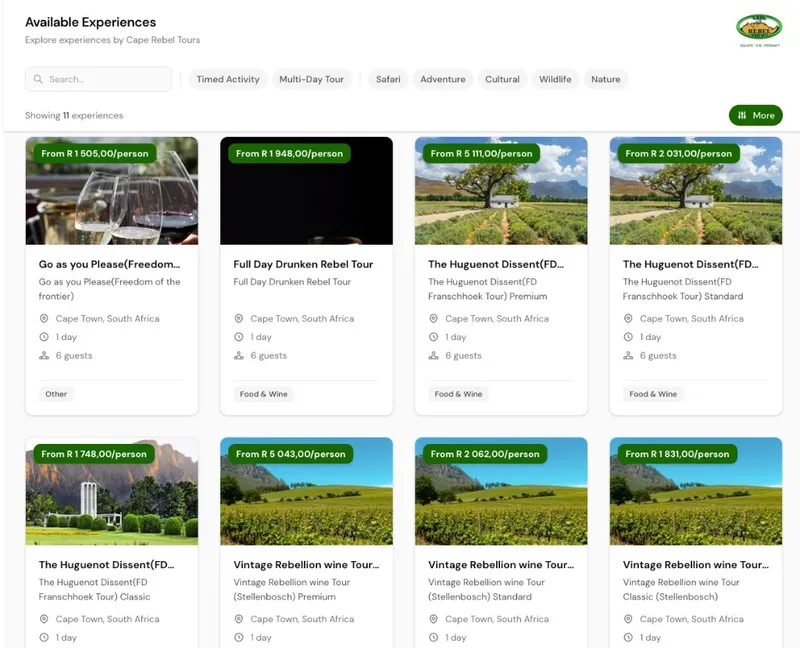Expand the More filters panel
Viewport: 800px width, 648px height.
coord(756,115)
